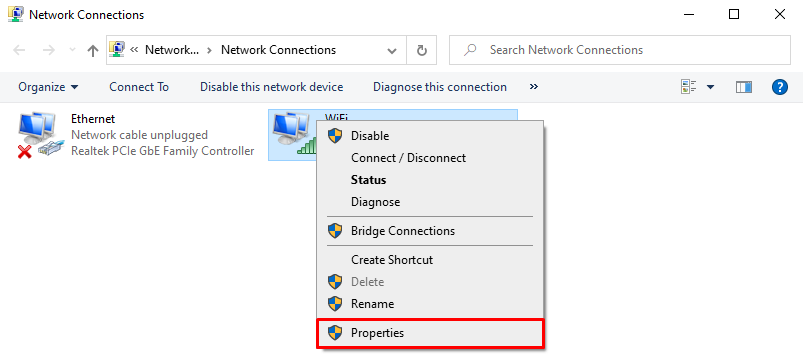Image resolution: width=803 pixels, height=364 pixels.
Task: Open the Help question mark icon
Action: coord(779,87)
